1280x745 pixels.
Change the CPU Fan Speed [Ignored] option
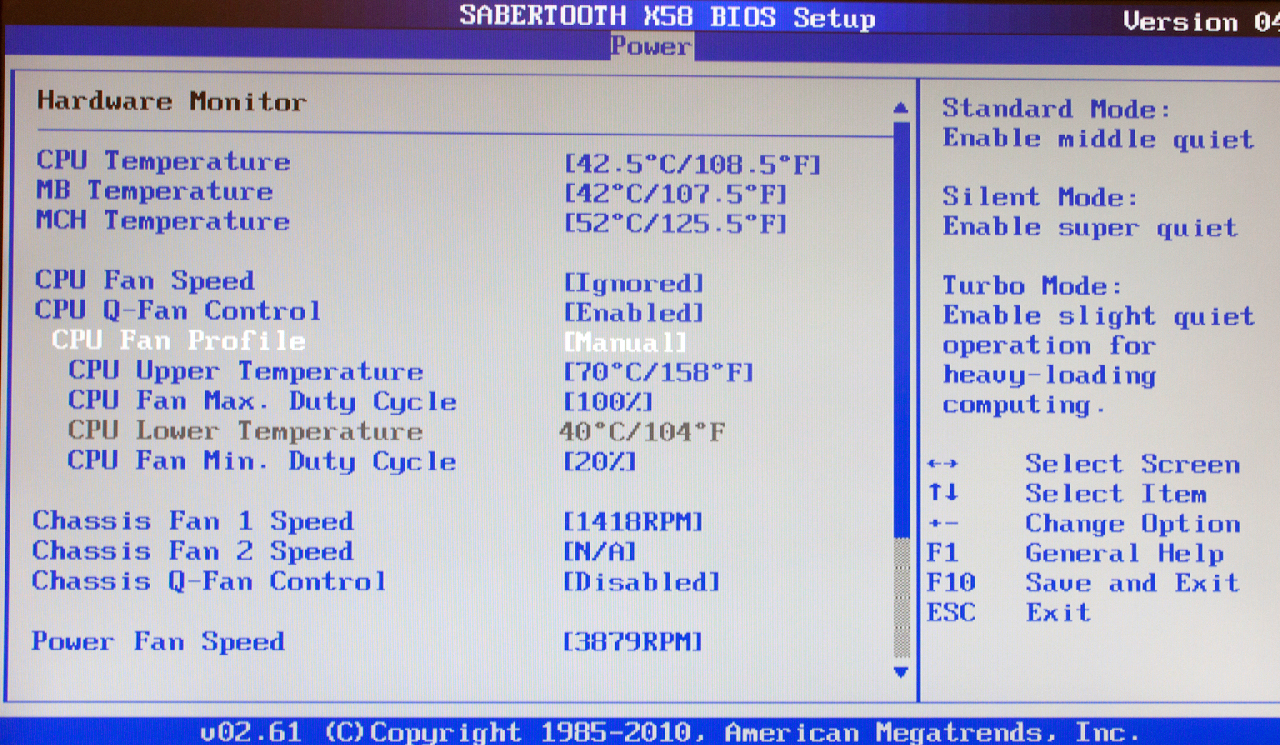pos(634,283)
